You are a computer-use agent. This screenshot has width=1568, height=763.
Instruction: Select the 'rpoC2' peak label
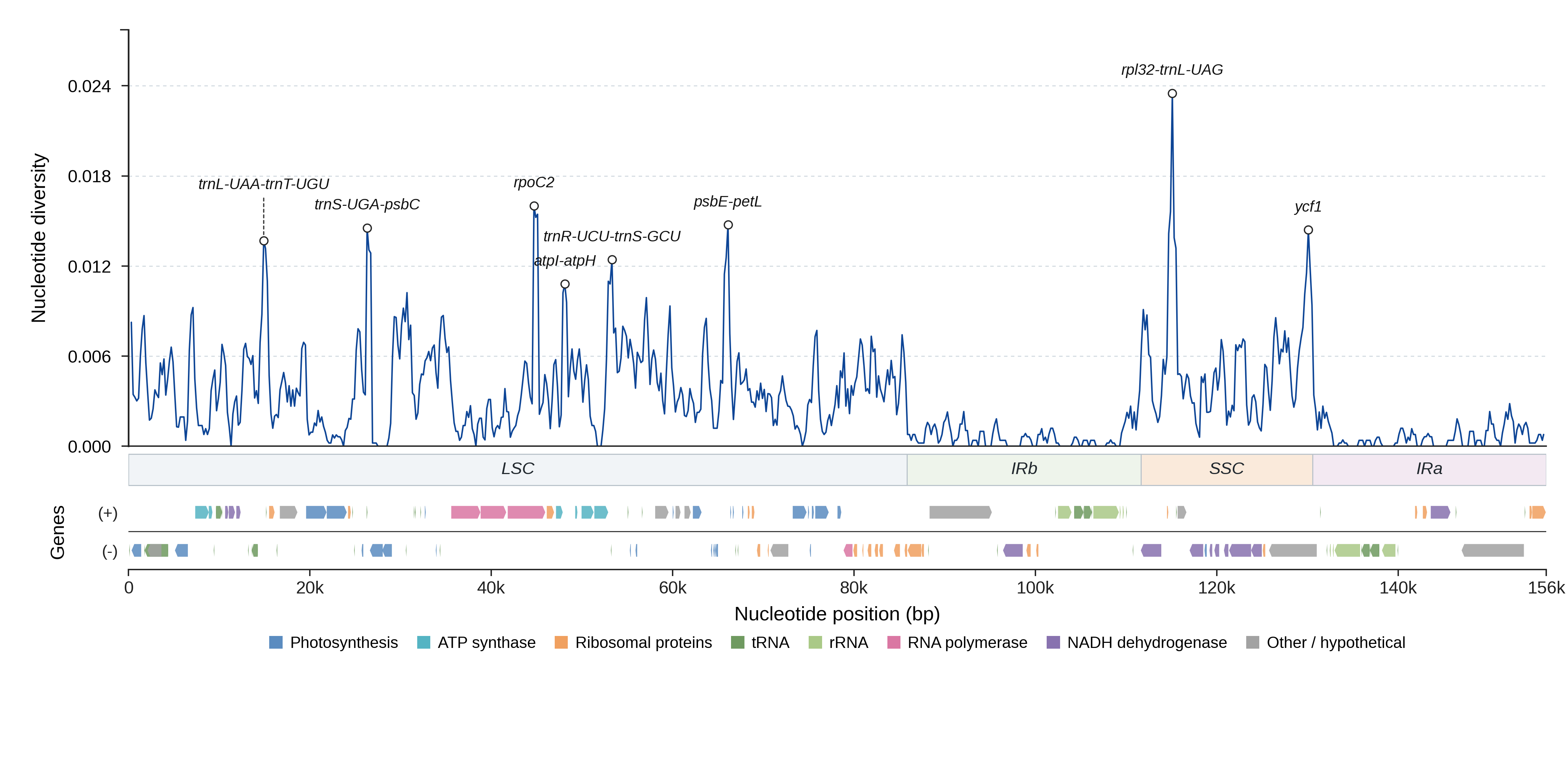pyautogui.click(x=534, y=183)
